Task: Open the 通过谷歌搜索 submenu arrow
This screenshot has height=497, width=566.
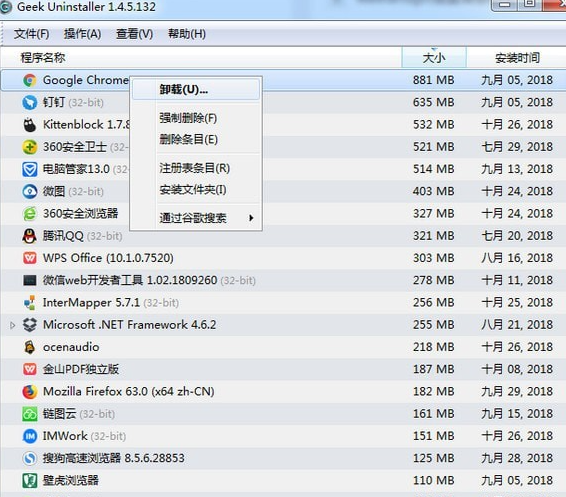Action: [251, 218]
